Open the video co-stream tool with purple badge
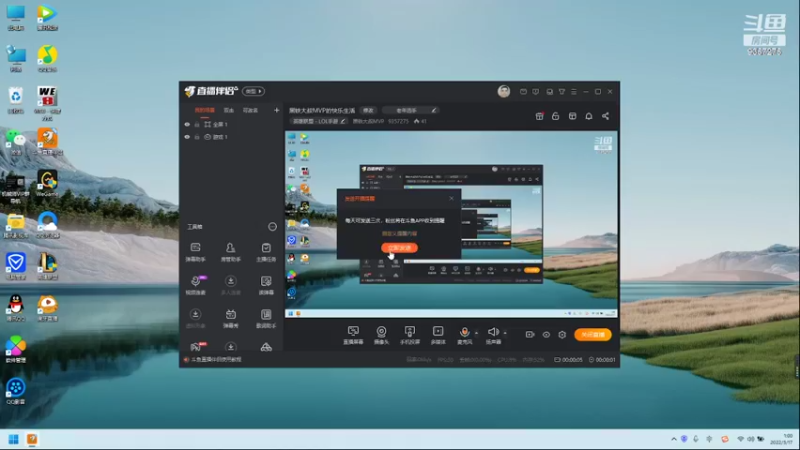Viewport: 800px width, 450px height. 195,285
